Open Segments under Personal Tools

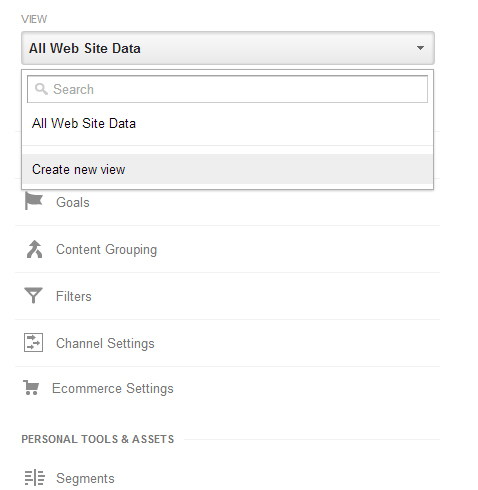[85, 479]
